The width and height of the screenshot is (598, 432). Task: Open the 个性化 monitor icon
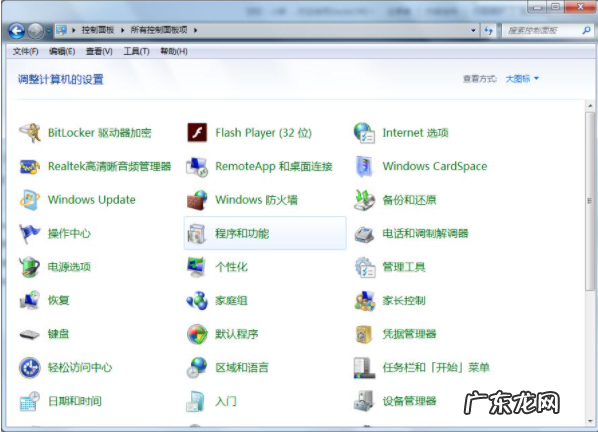[197, 267]
